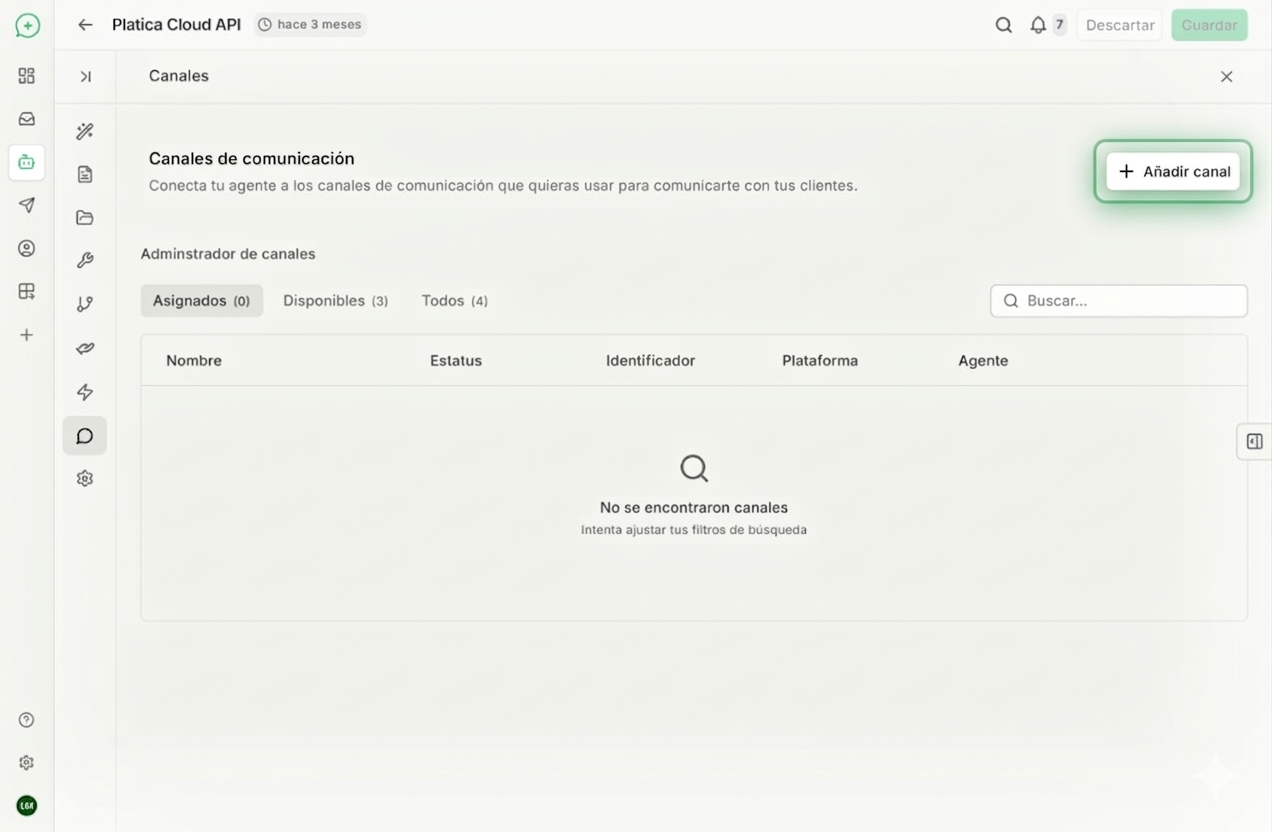1272x832 pixels.
Task: Open the branch workflow icon
Action: pyautogui.click(x=85, y=304)
